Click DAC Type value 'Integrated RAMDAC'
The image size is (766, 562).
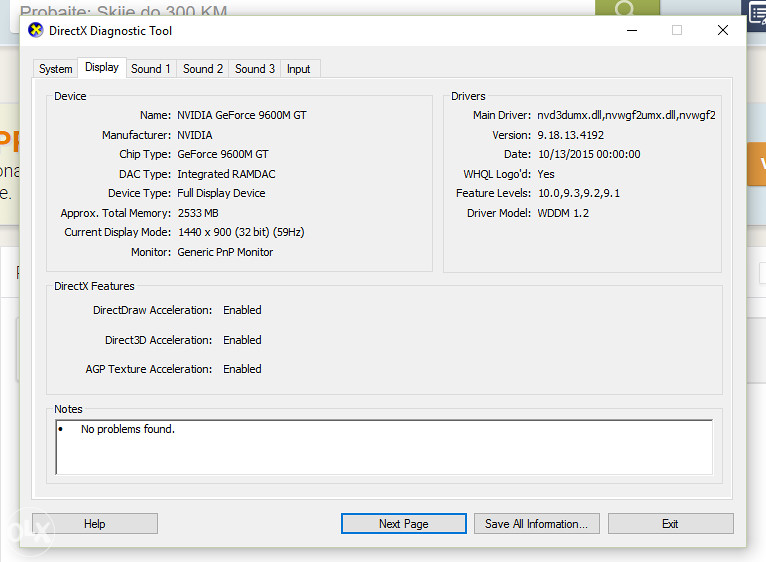(x=226, y=174)
